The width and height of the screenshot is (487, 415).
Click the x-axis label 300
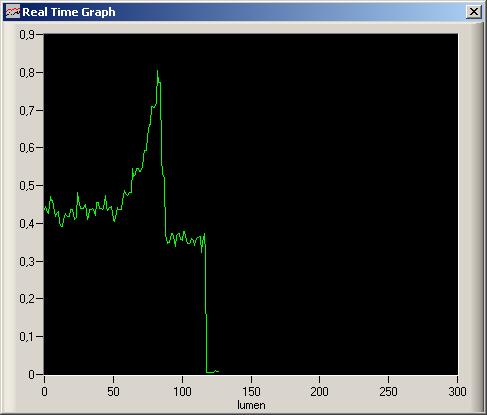point(457,392)
